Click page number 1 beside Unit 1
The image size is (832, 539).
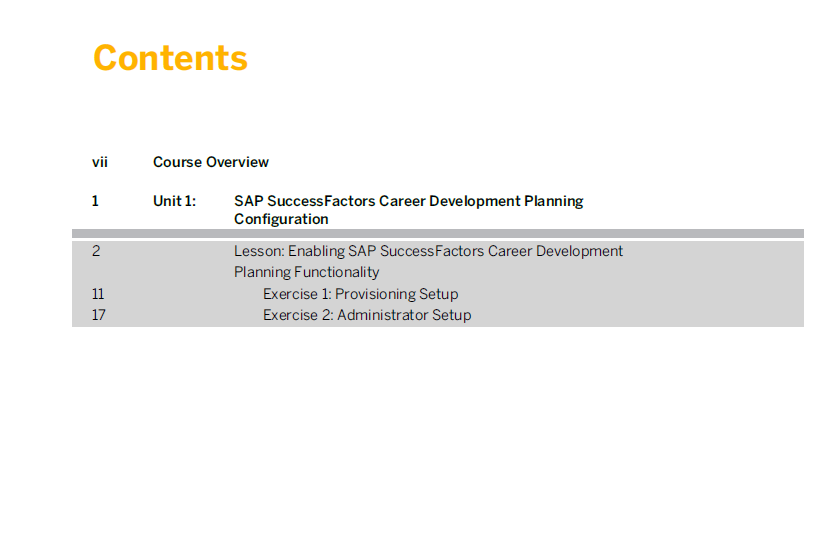click(96, 201)
